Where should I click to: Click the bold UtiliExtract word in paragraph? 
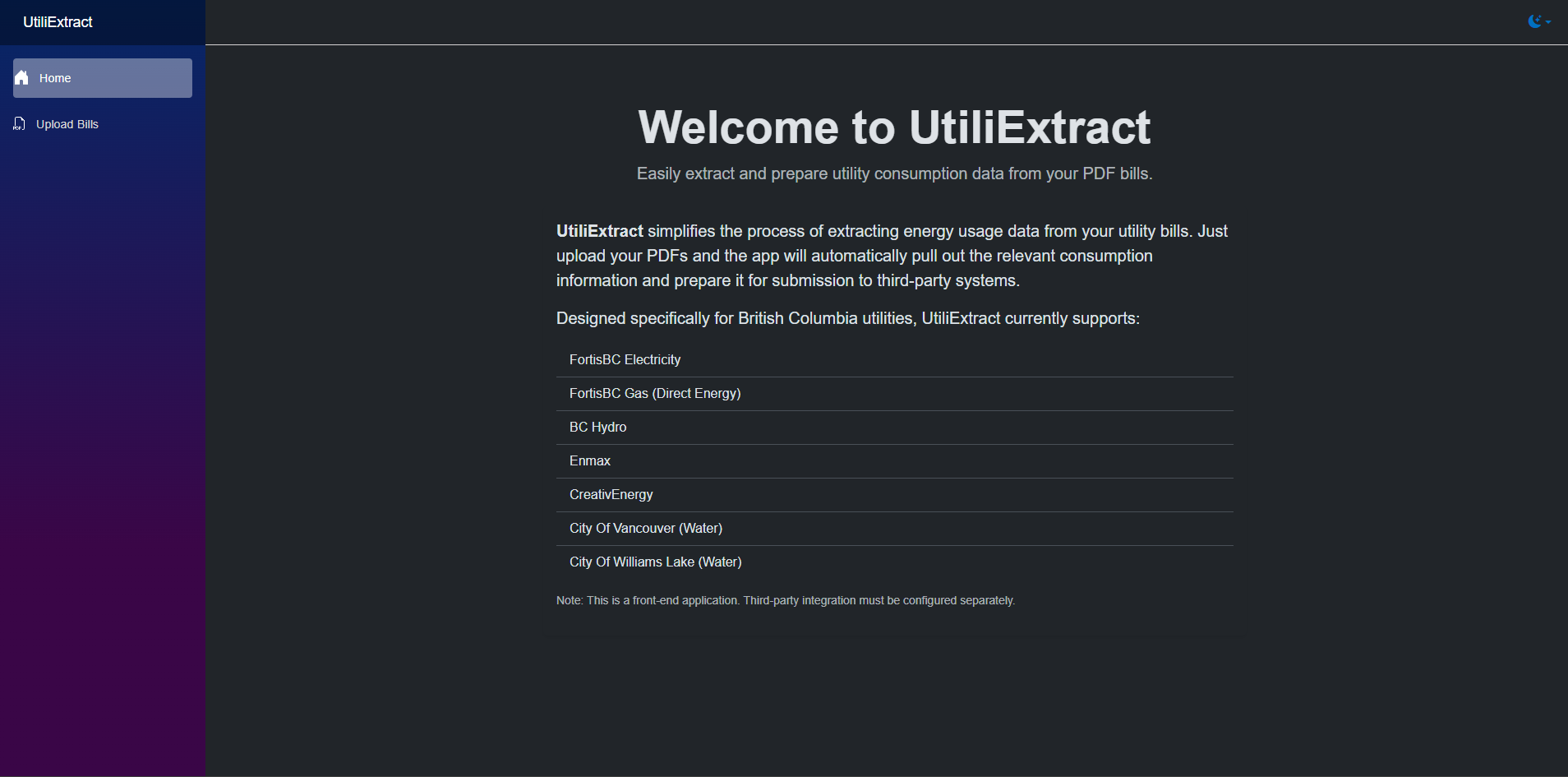click(599, 231)
